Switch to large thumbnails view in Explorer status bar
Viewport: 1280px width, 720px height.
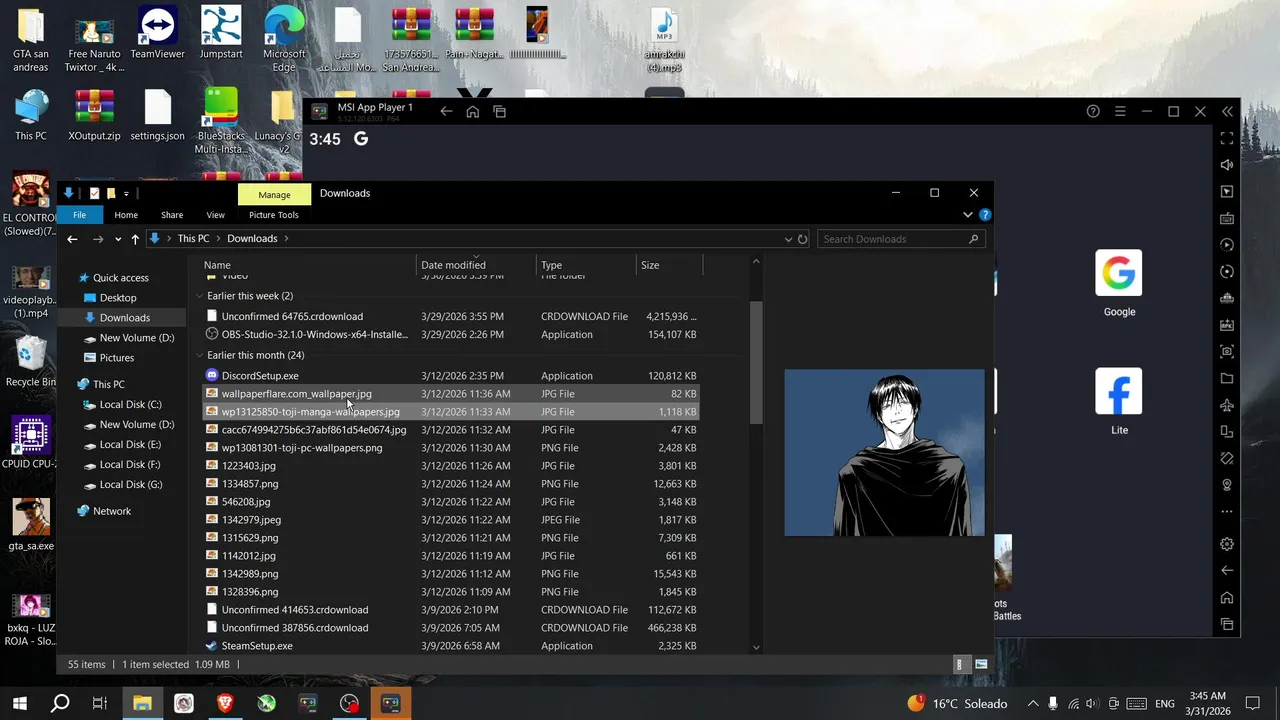point(981,664)
